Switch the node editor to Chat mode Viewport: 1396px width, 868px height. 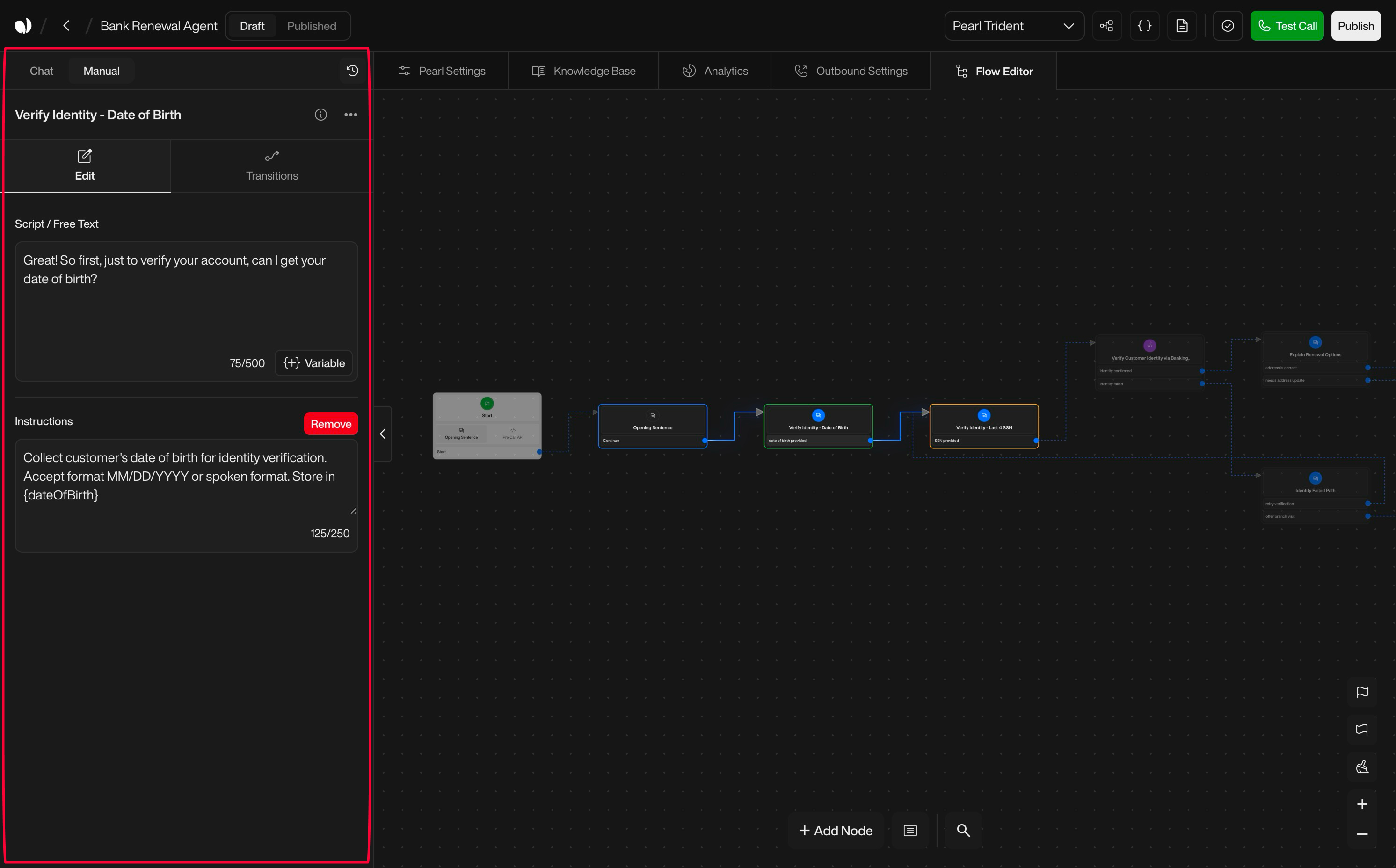point(41,70)
